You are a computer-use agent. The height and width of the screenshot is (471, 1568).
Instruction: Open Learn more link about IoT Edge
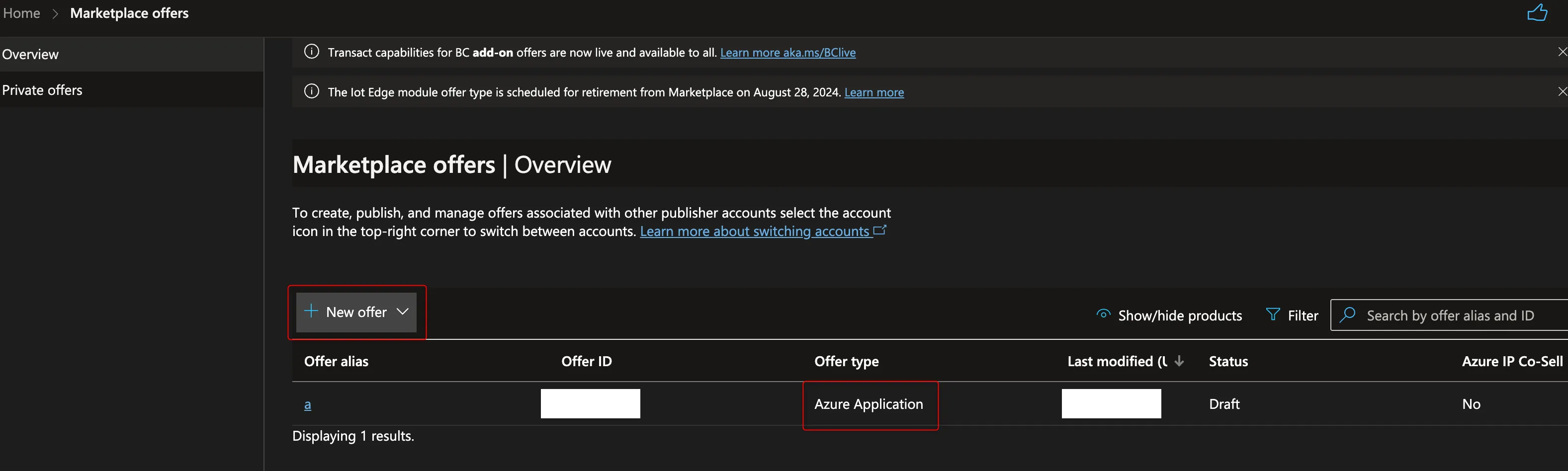click(x=873, y=92)
